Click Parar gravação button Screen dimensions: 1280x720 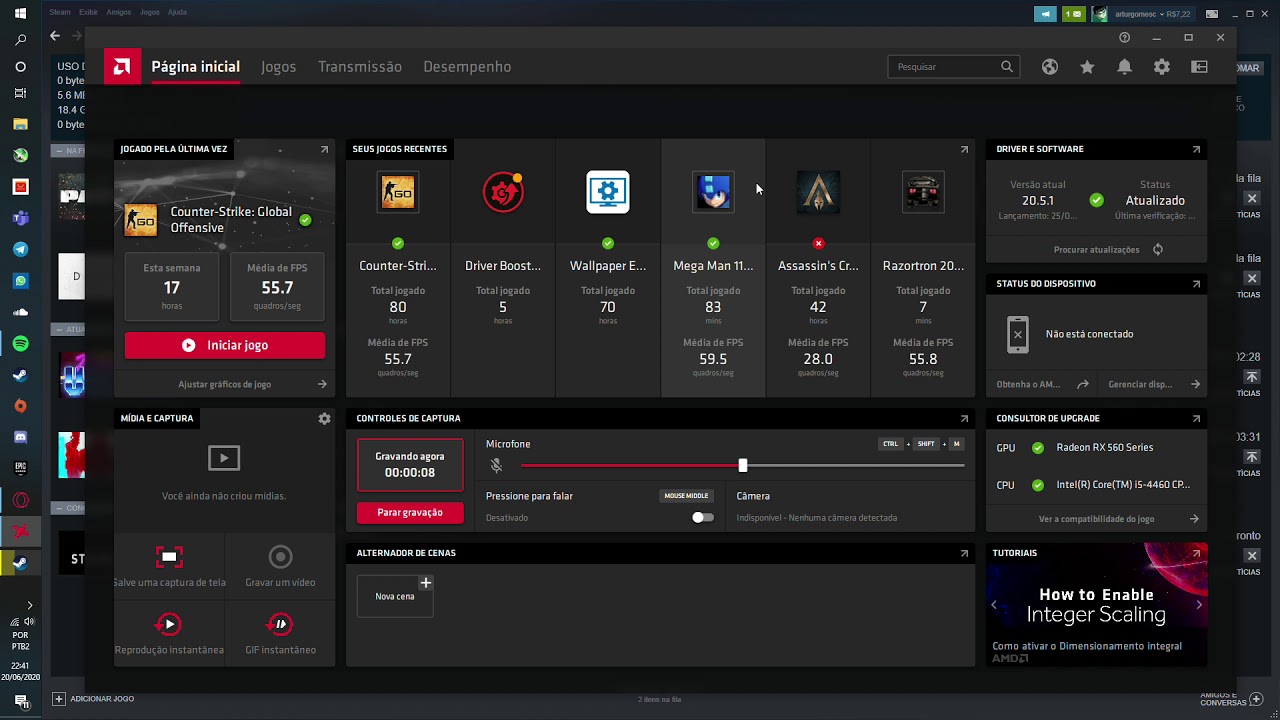[x=410, y=512]
